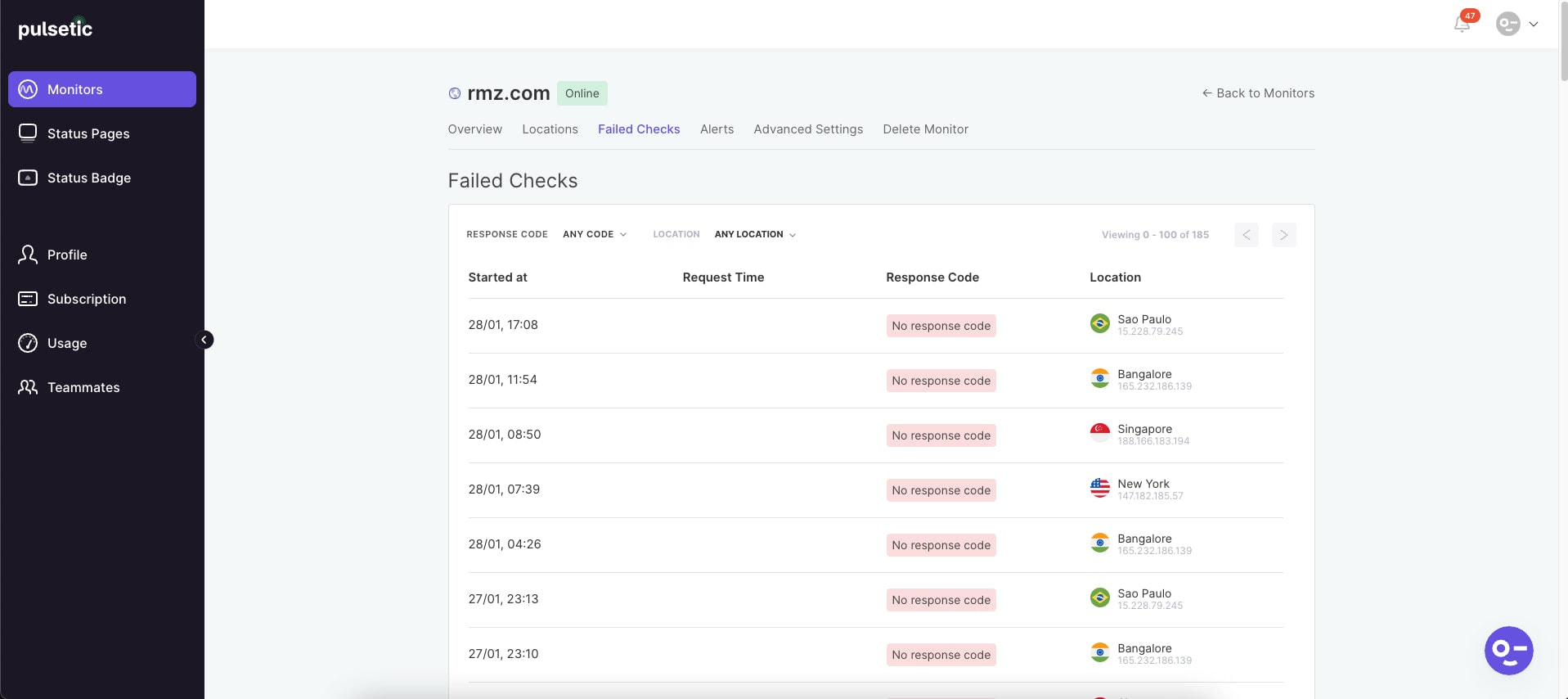
Task: Open Monitors in the sidebar
Action: coord(102,89)
